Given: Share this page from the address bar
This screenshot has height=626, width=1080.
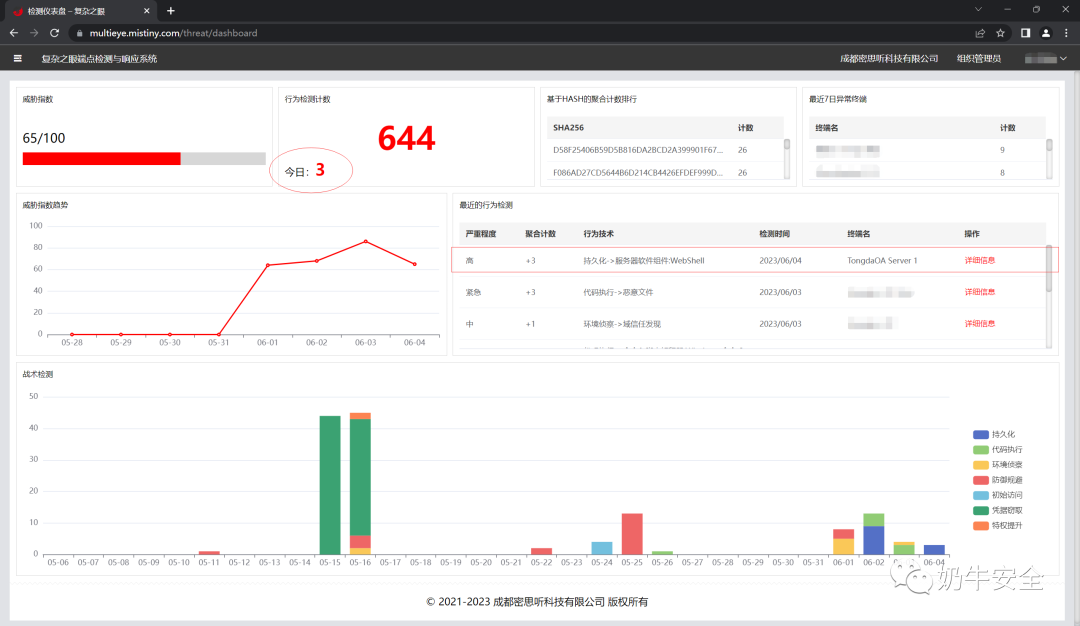Looking at the screenshot, I should [979, 32].
